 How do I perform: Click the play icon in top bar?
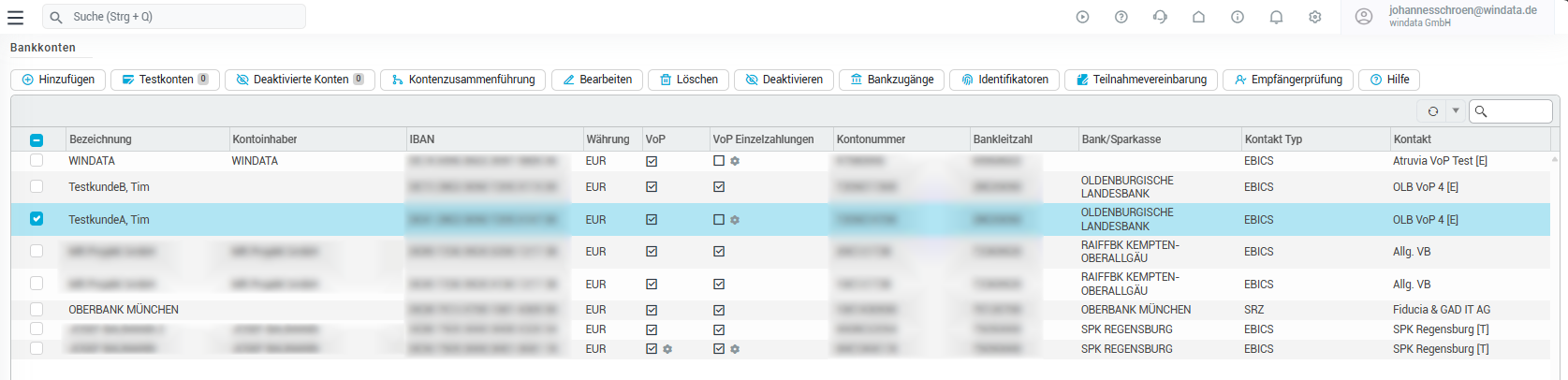click(x=1082, y=17)
